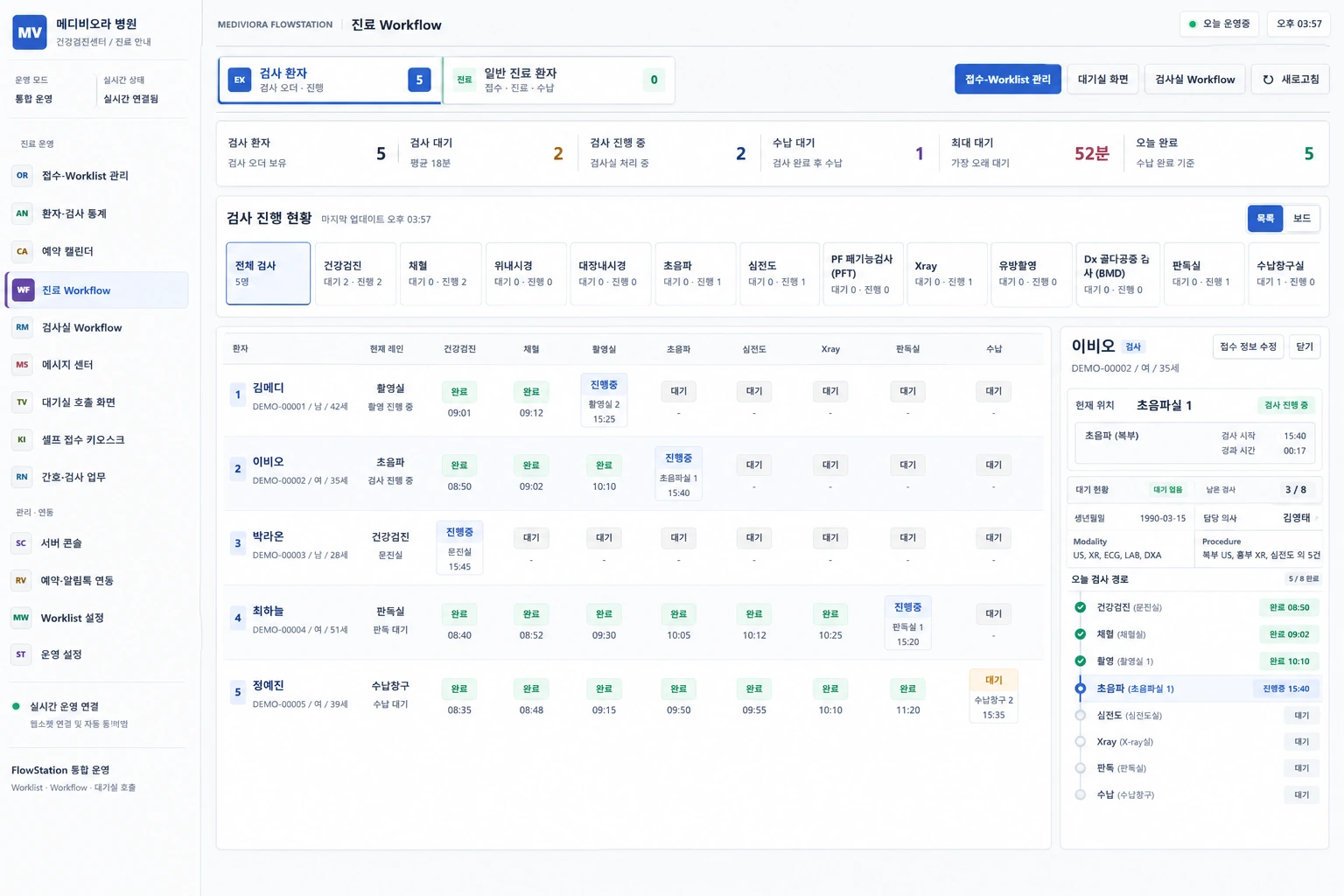This screenshot has height=896, width=1344.
Task: Filter by 채혈 exam tab
Action: 439,273
